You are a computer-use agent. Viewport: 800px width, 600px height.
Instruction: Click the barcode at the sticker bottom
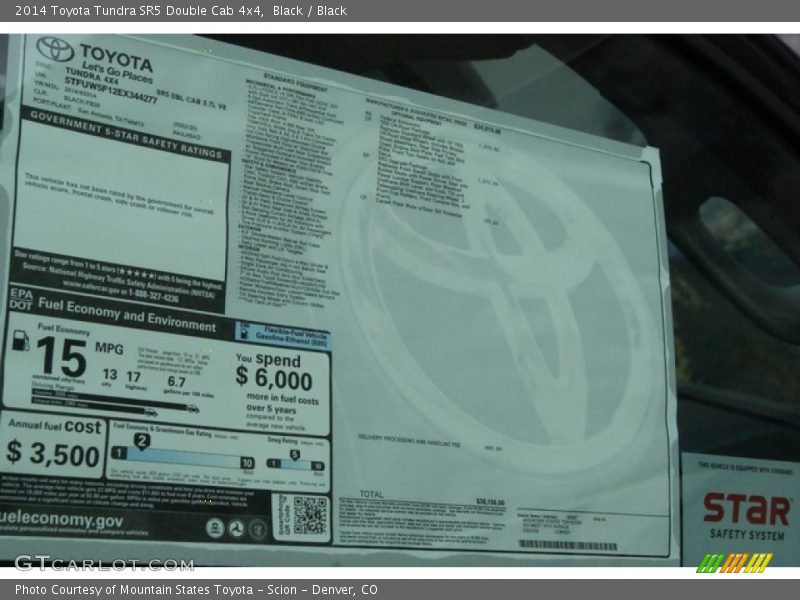point(568,545)
